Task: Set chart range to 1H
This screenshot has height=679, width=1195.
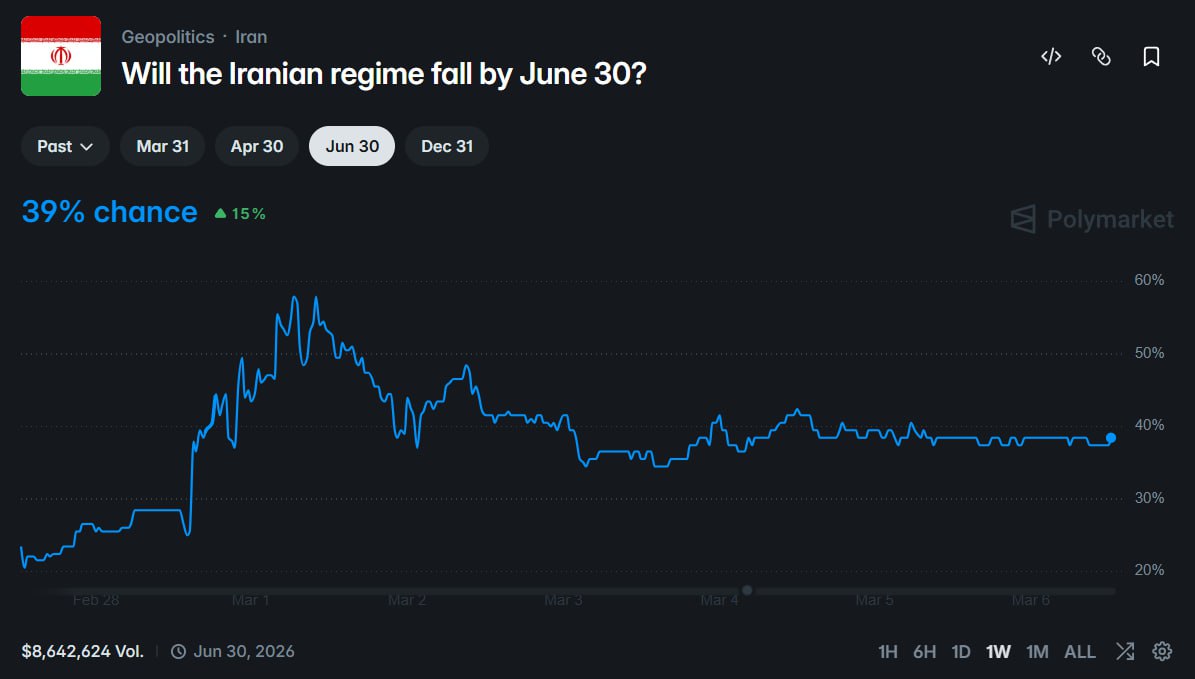Action: [888, 652]
